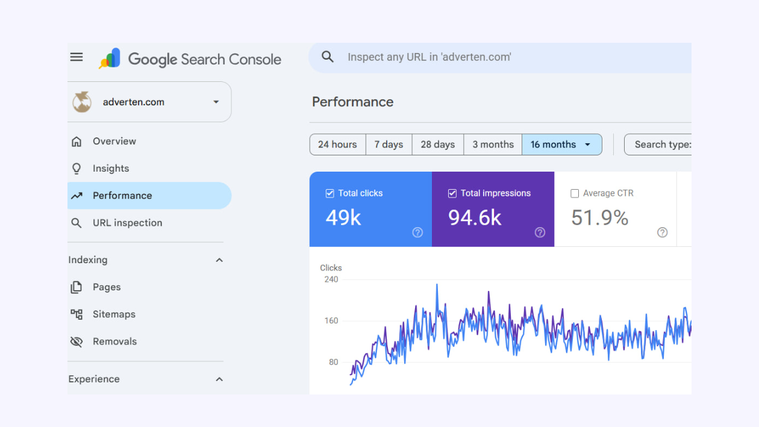Enable the Average CTR checkbox
Viewport: 759px width, 427px height.
[575, 193]
